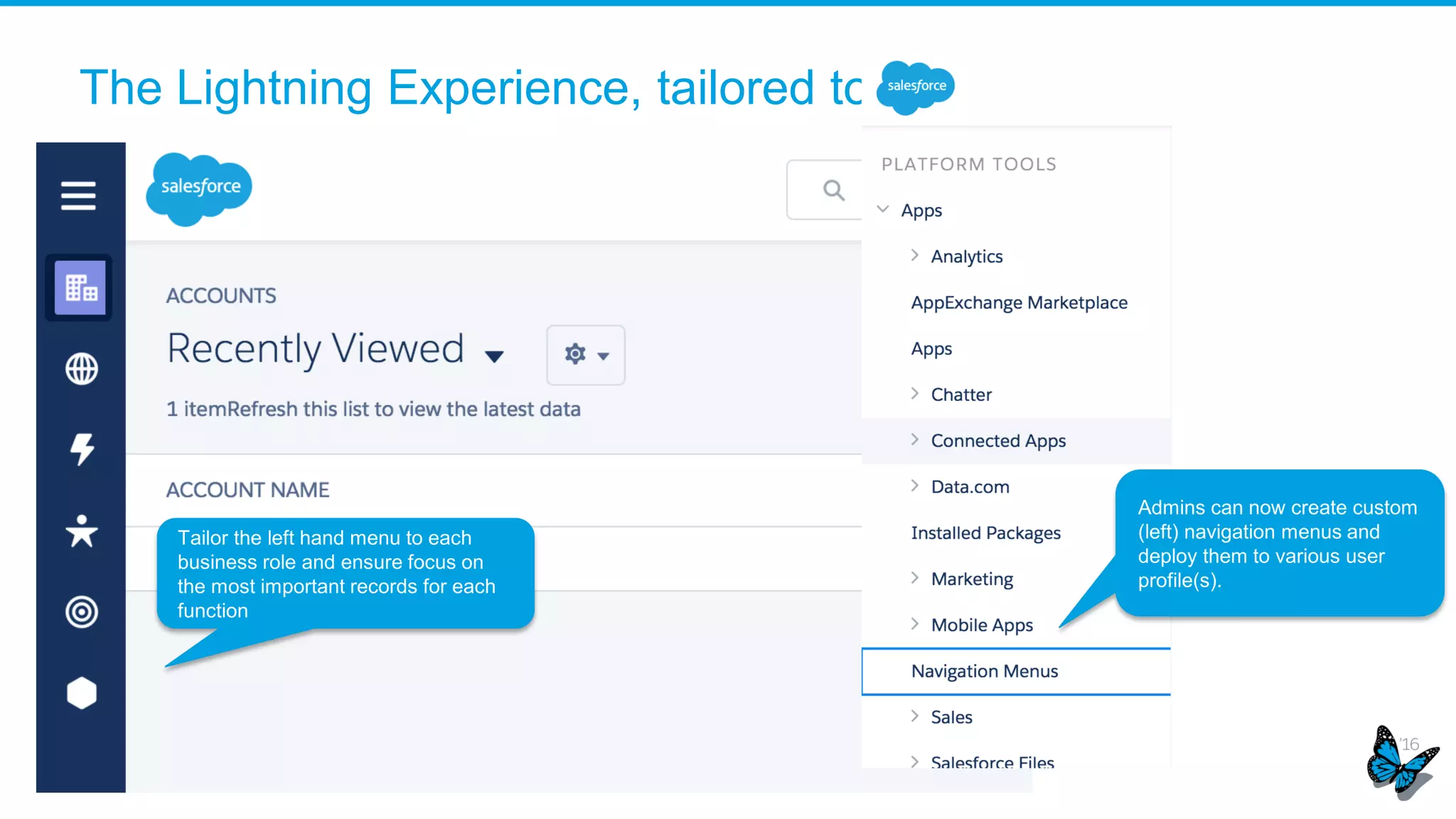This screenshot has height=819, width=1456.
Task: Click the person-star sidebar icon
Action: pos(82,531)
